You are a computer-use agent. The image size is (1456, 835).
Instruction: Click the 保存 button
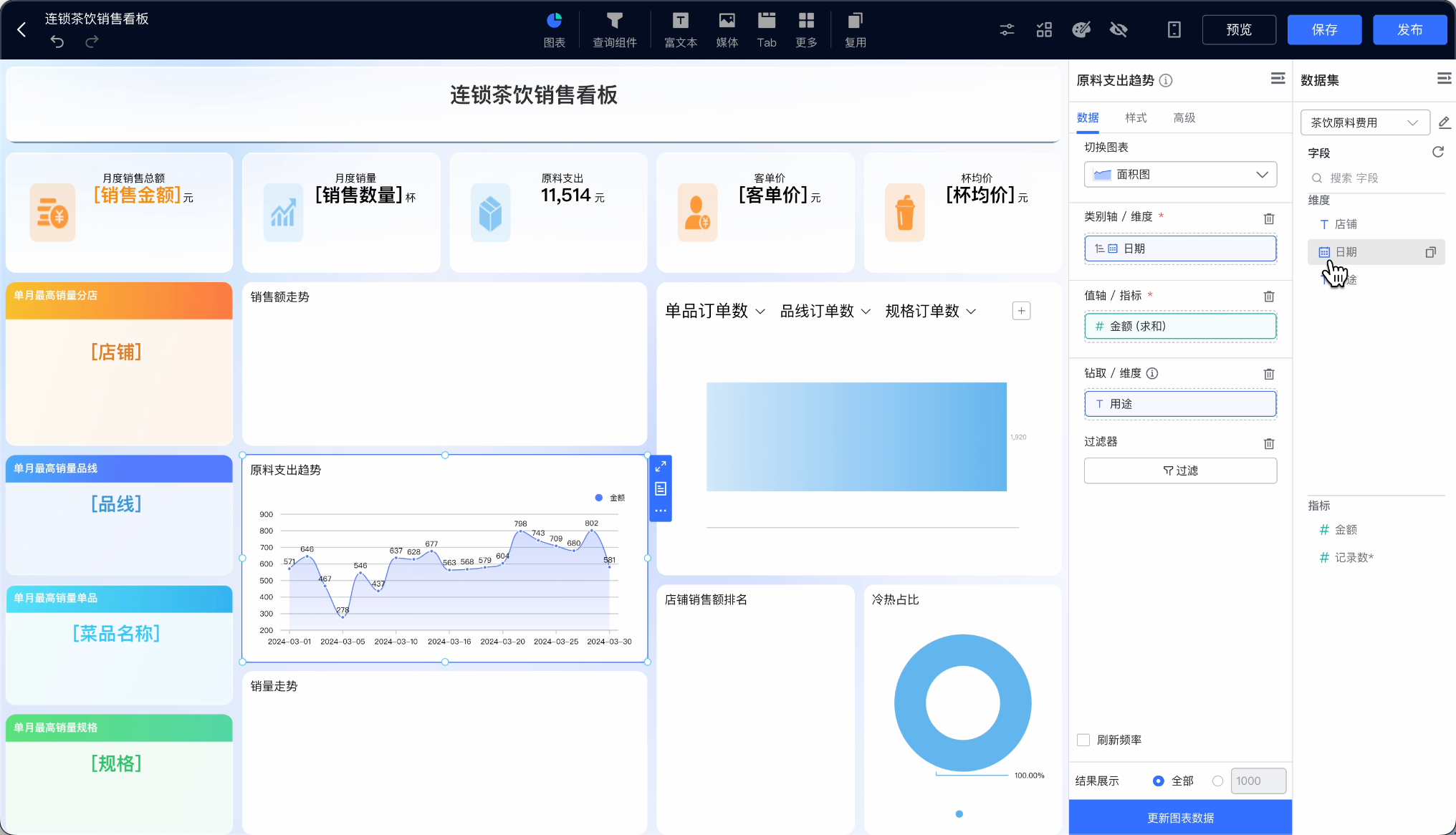click(1323, 29)
